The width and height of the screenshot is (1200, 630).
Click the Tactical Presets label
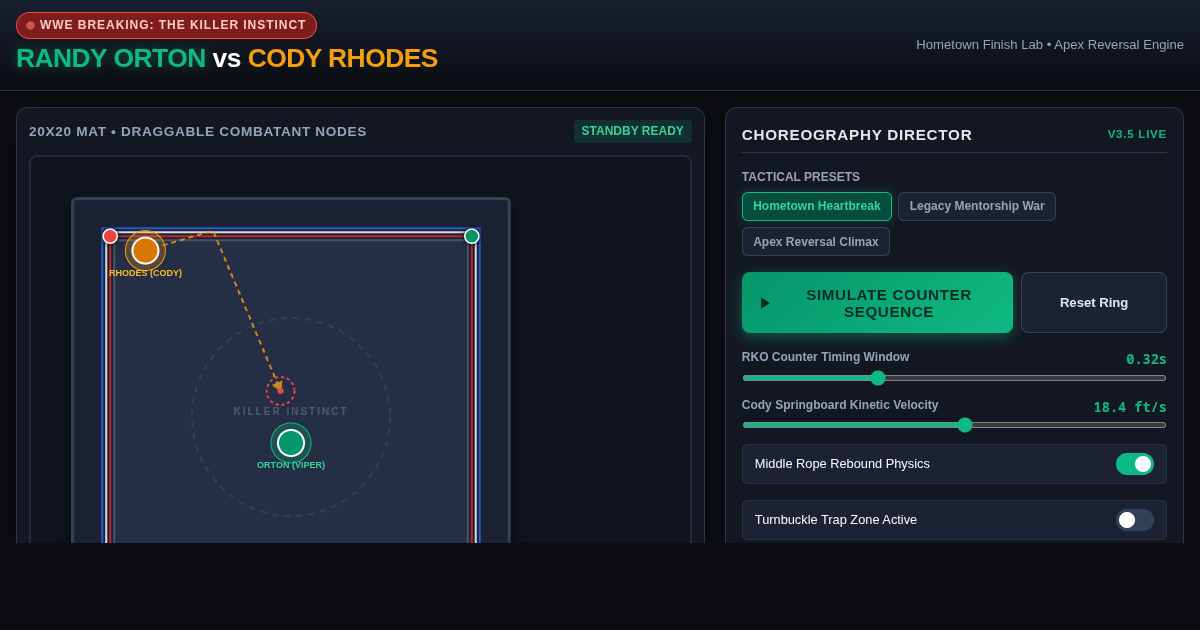(x=801, y=177)
